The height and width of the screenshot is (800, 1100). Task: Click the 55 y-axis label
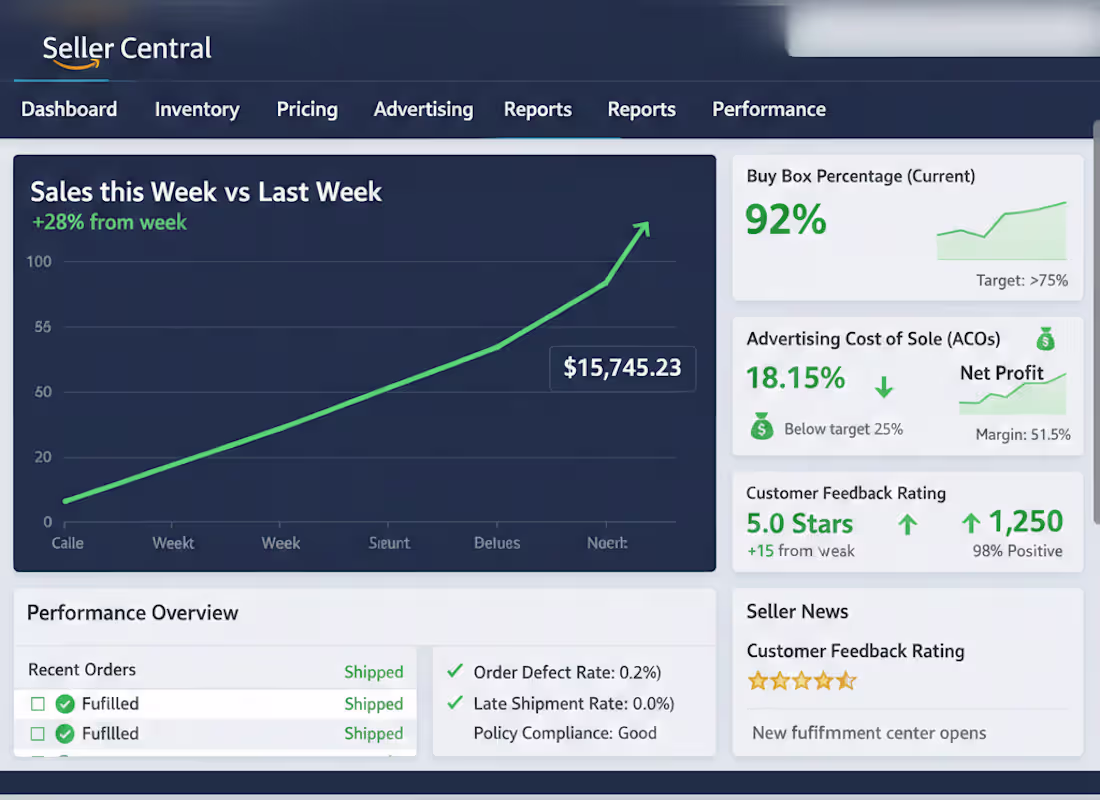pos(43,327)
